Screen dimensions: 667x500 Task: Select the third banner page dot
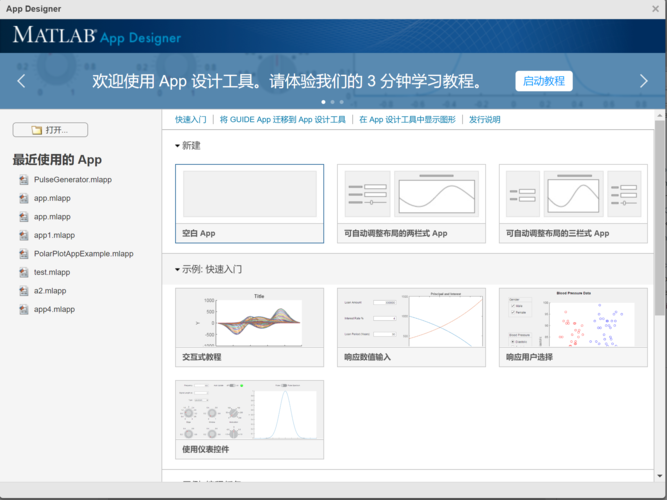coord(341,102)
